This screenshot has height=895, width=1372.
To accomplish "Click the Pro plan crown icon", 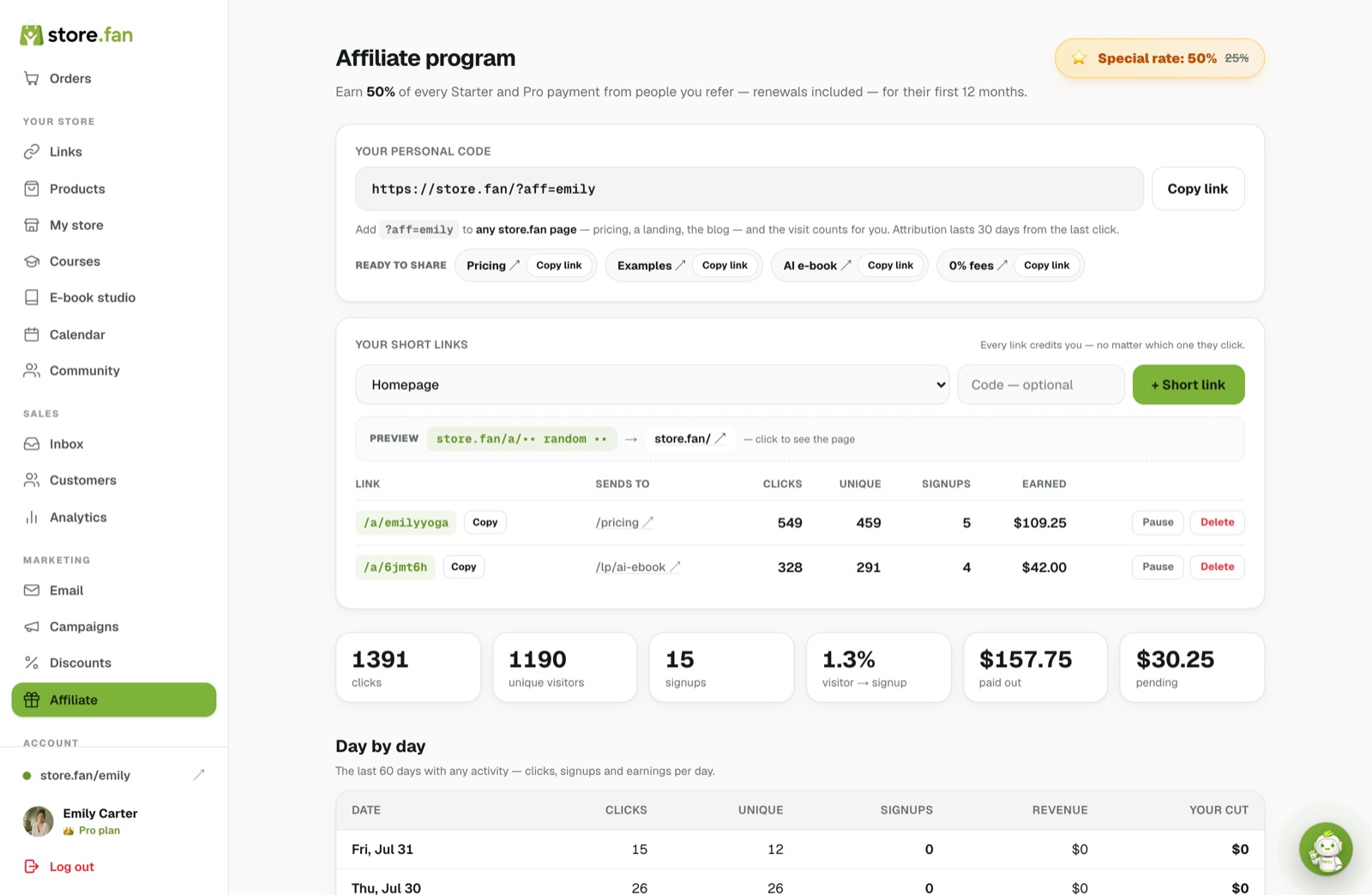I will tap(69, 831).
